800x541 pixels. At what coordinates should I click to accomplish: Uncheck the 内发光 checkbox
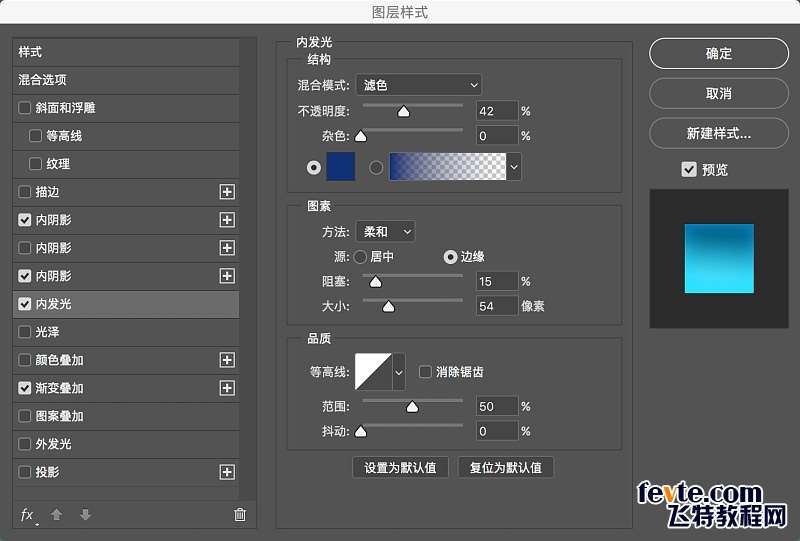24,304
